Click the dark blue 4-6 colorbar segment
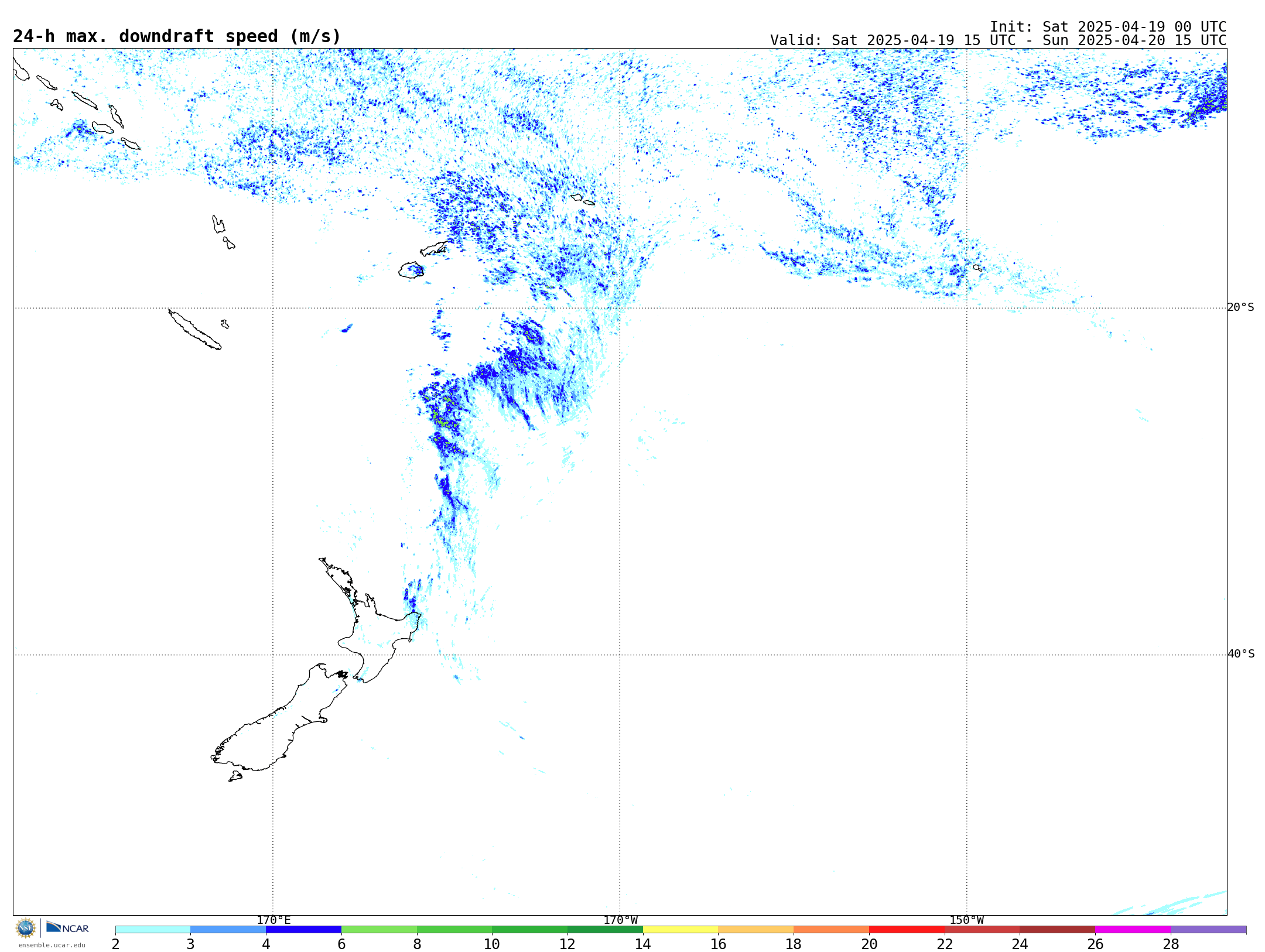Image resolution: width=1265 pixels, height=952 pixels. pos(303,930)
